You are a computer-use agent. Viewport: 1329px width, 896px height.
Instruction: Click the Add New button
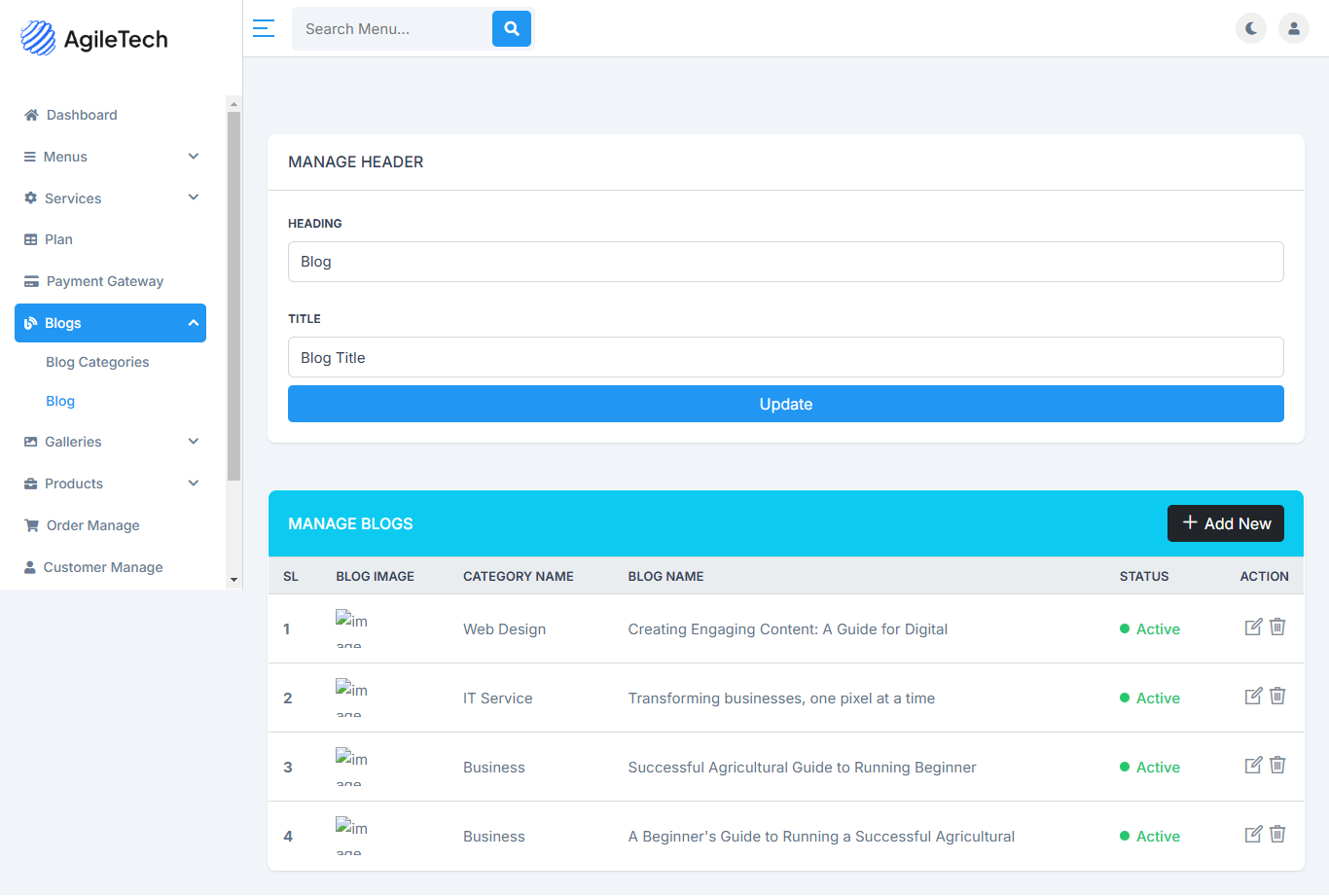(x=1226, y=523)
